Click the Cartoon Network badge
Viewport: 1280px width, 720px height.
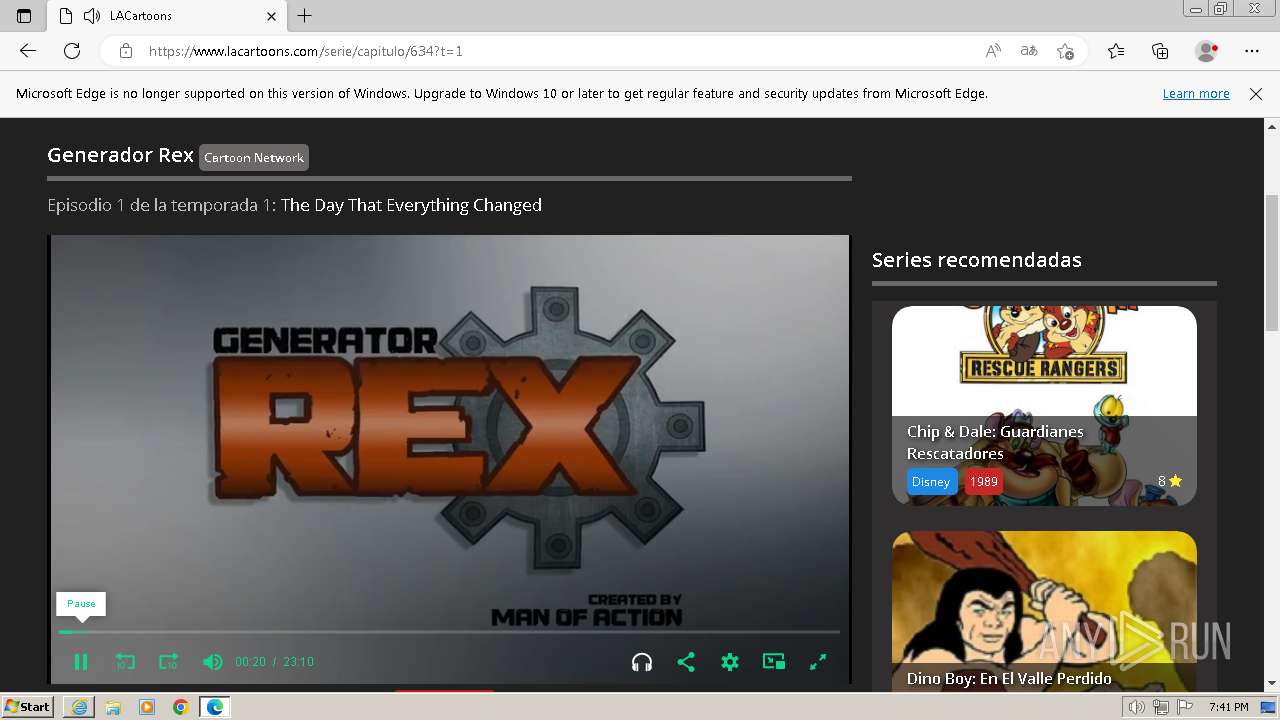click(254, 158)
